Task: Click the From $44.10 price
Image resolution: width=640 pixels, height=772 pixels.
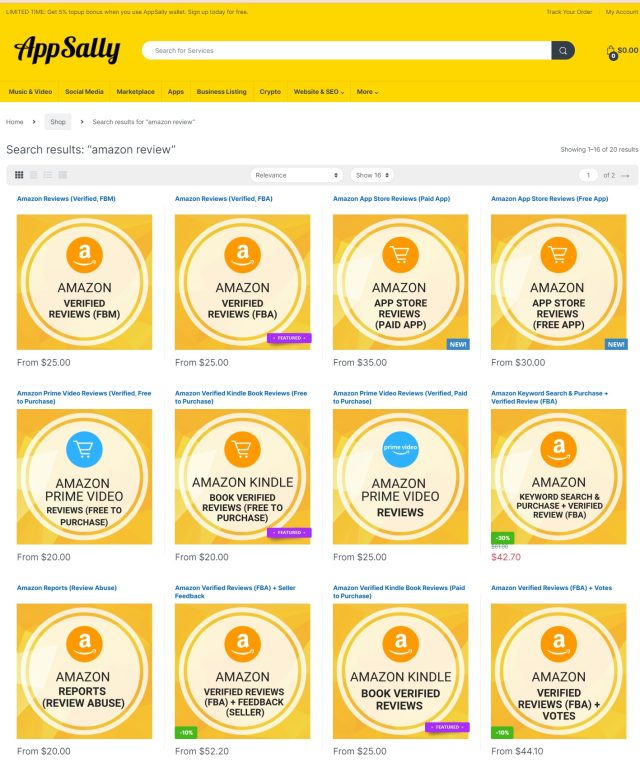Action: [517, 751]
